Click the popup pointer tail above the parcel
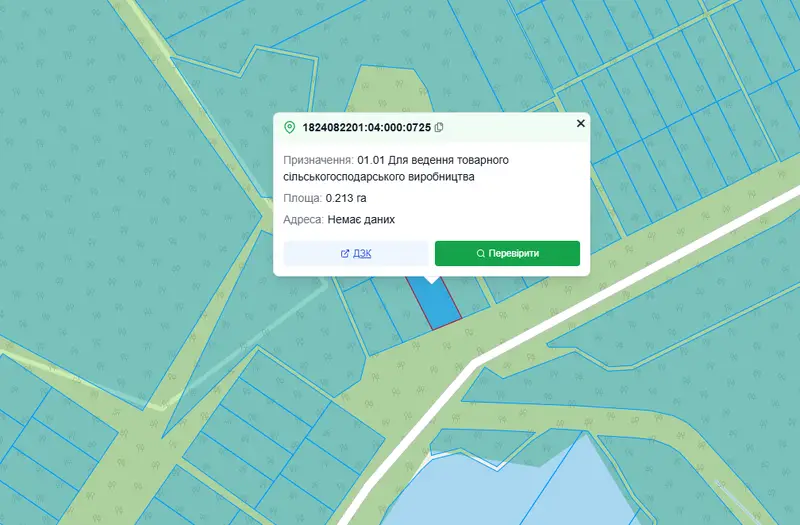This screenshot has height=525, width=800. click(x=432, y=280)
